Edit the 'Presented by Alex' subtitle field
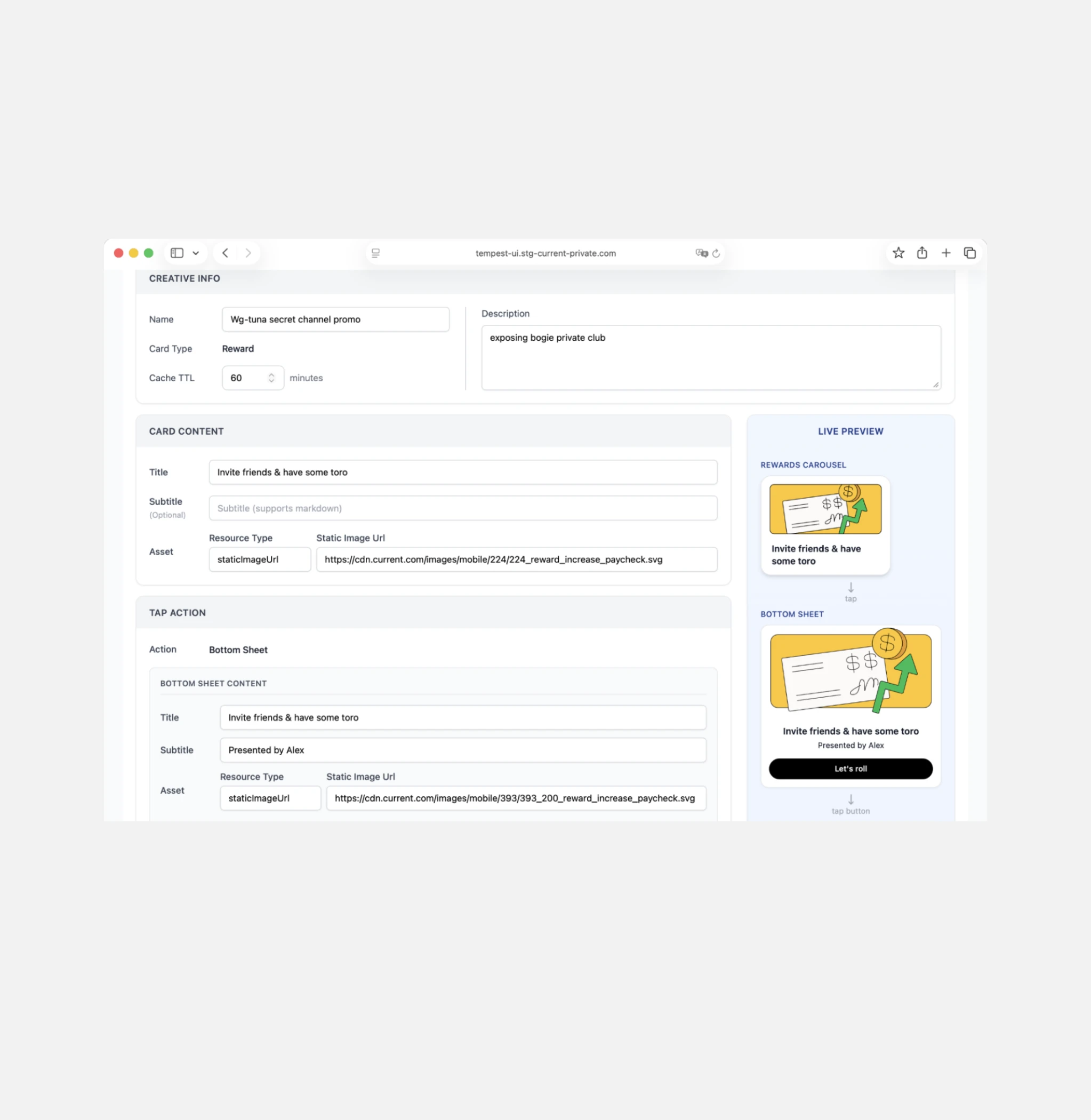This screenshot has height=1120, width=1091. pos(463,750)
